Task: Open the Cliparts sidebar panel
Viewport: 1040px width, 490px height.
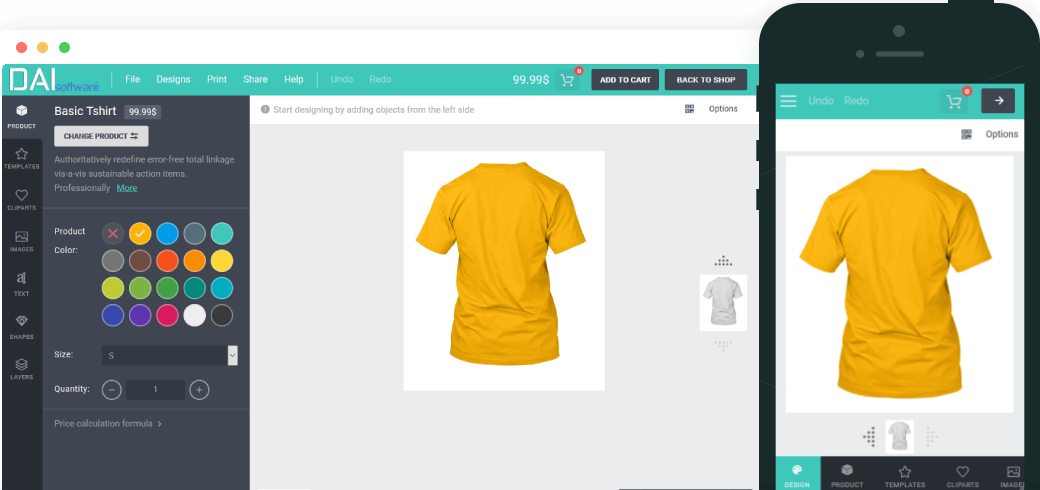Action: (x=22, y=200)
